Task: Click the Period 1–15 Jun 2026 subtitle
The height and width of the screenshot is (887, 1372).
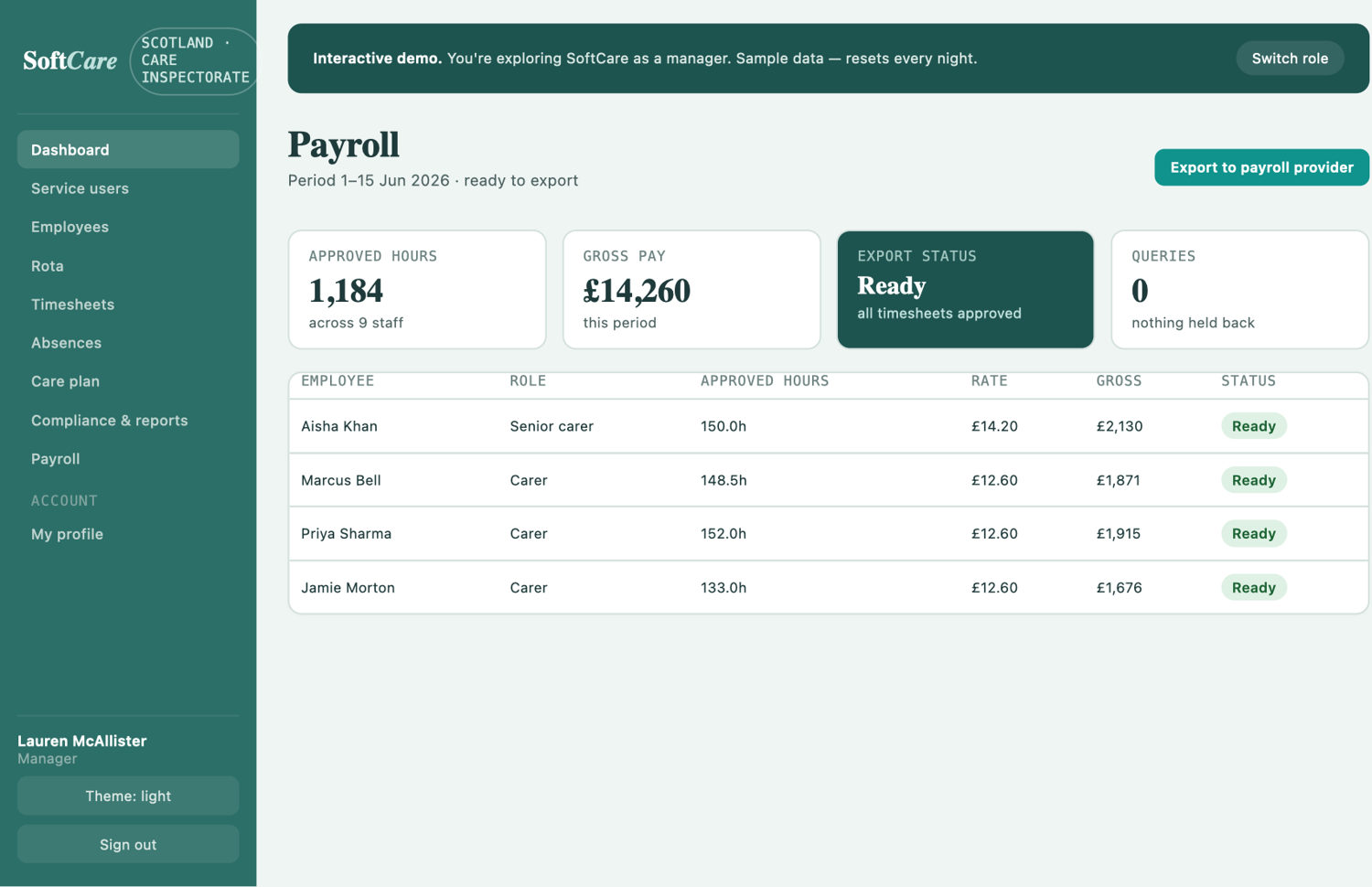Action: 433,180
